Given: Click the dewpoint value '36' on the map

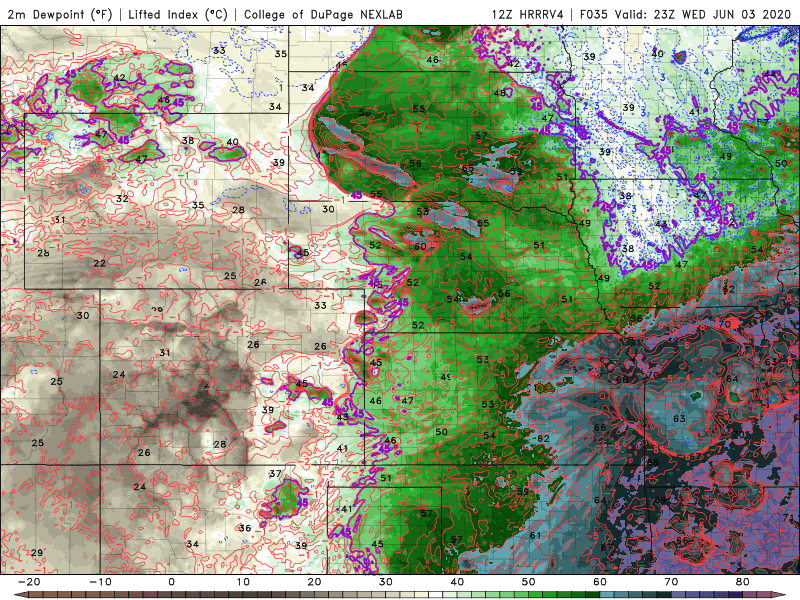Looking at the screenshot, I should [x=245, y=528].
